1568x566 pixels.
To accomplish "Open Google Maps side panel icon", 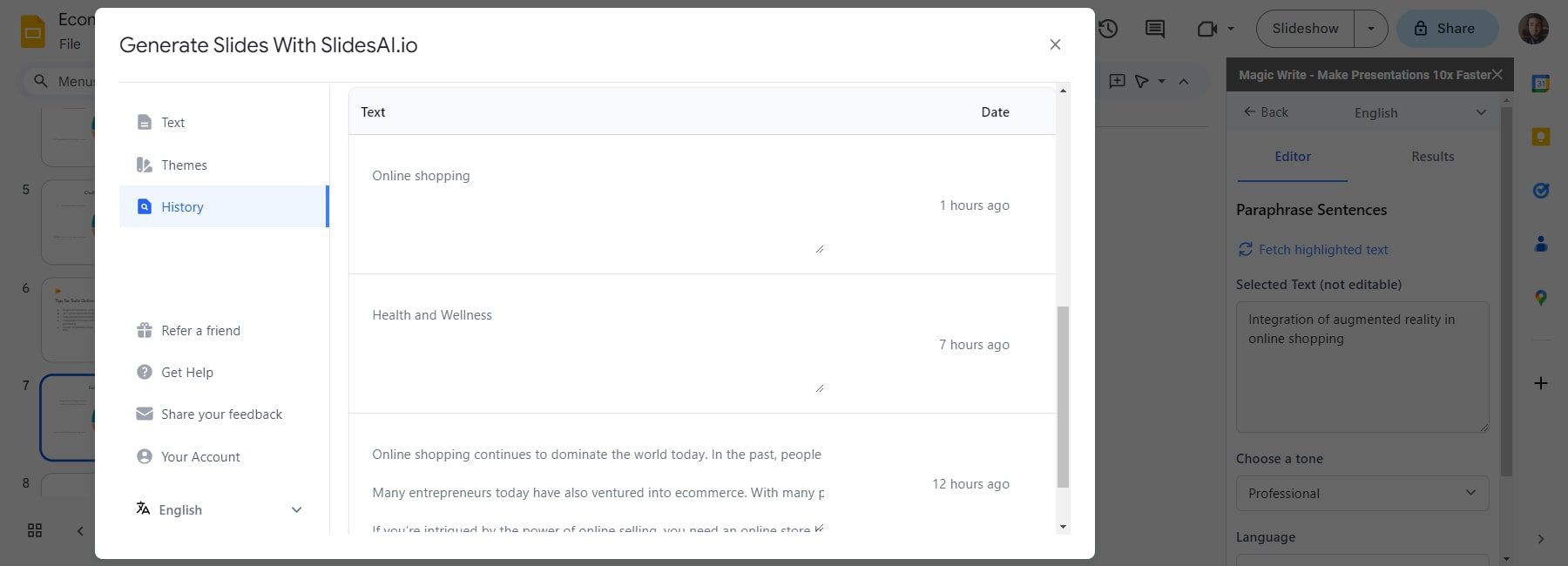I will click(1540, 297).
